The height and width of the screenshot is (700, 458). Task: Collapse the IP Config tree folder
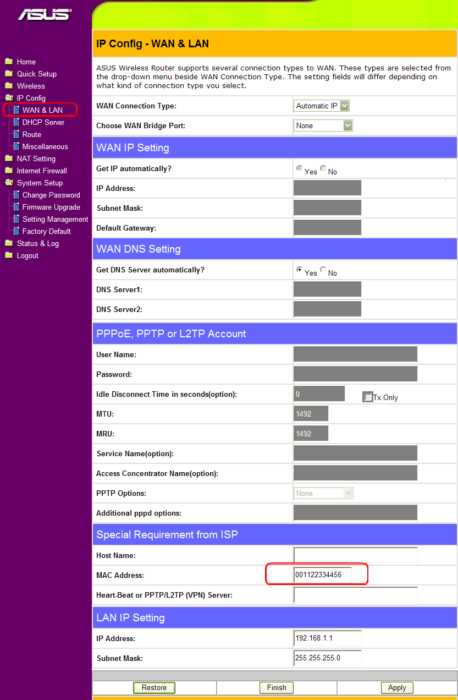[8, 97]
